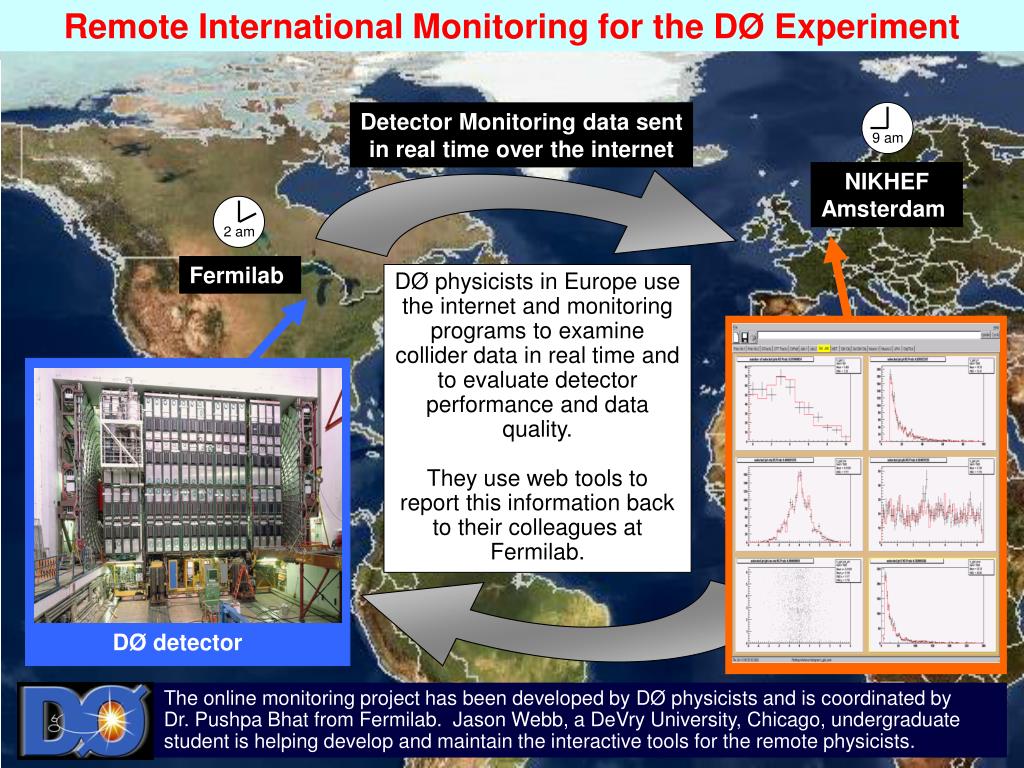Image resolution: width=1024 pixels, height=768 pixels.
Task: Click 'DØ physicists in Europe use' paragraph
Action: tap(537, 355)
